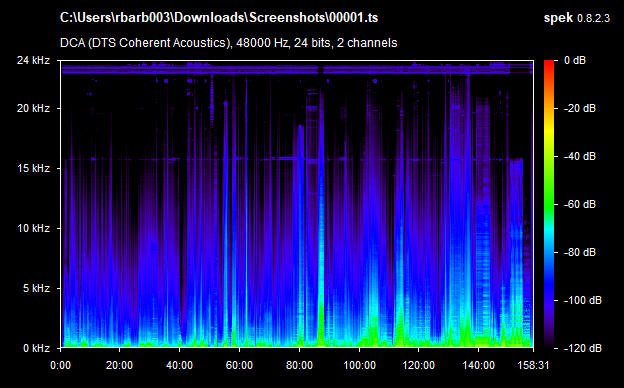Click the 24 kHz frequency axis label
Viewport: 624px width, 388px height.
click(33, 60)
